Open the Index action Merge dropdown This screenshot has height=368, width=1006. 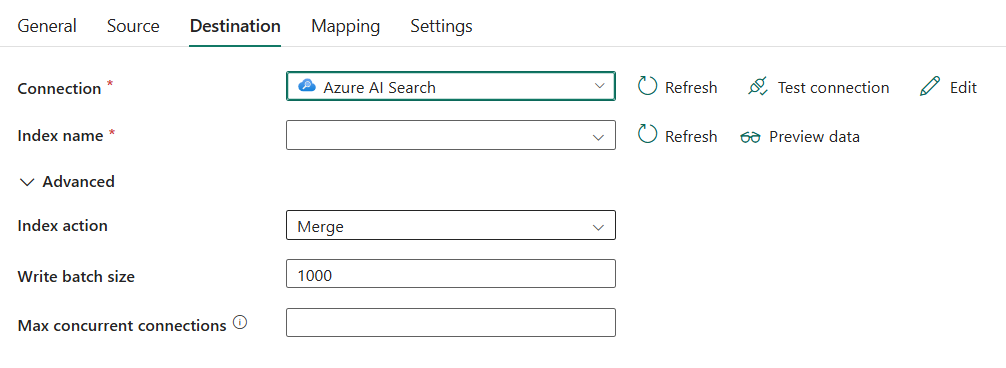pyautogui.click(x=450, y=226)
